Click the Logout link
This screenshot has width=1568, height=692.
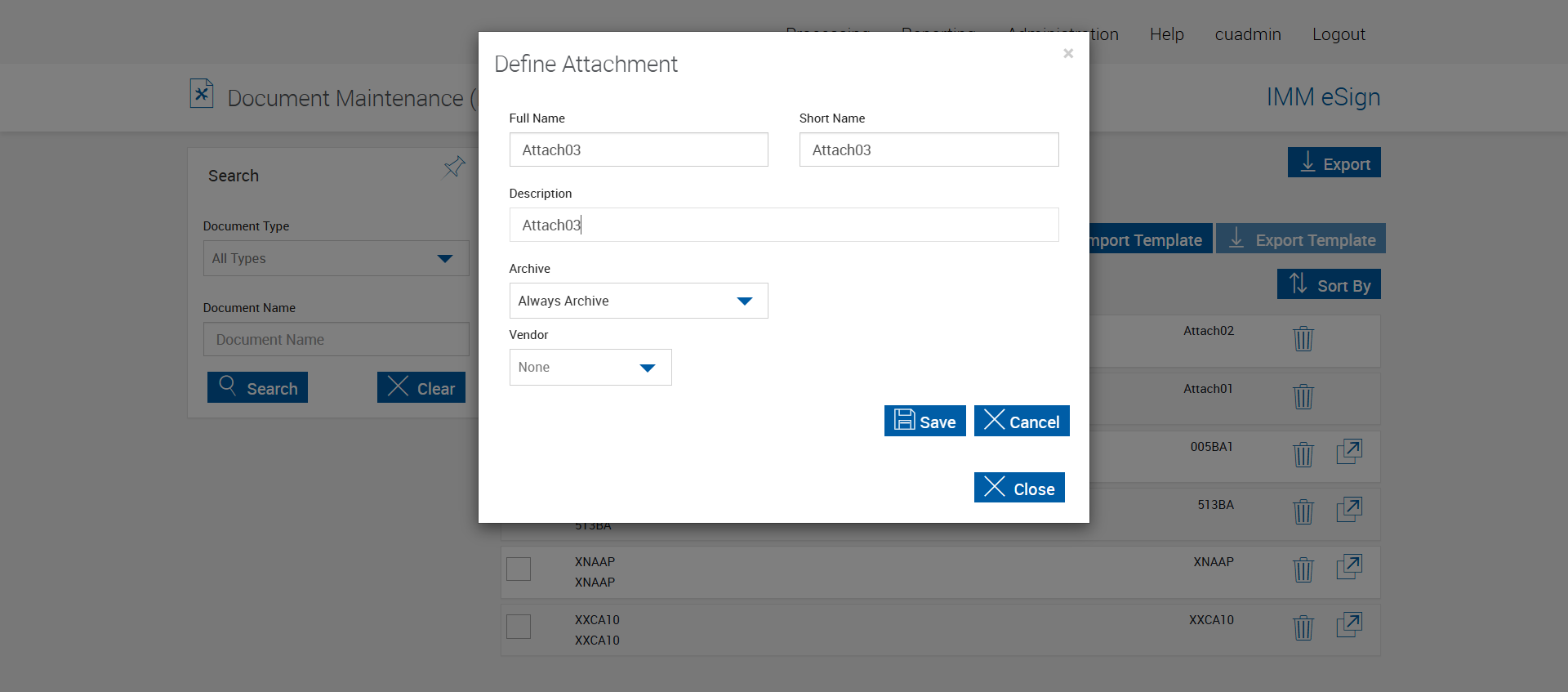click(1339, 34)
